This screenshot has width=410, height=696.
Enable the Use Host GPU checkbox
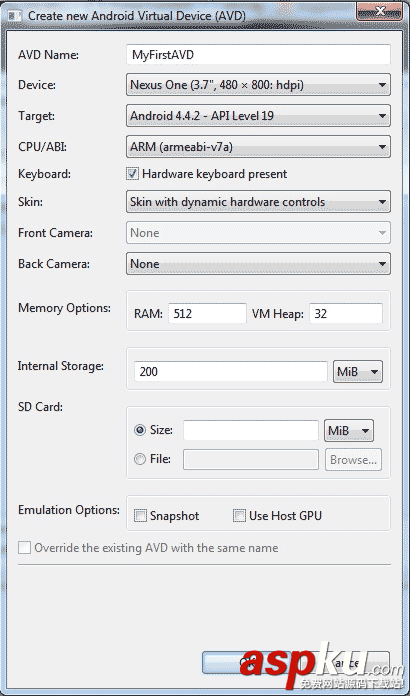click(x=239, y=515)
